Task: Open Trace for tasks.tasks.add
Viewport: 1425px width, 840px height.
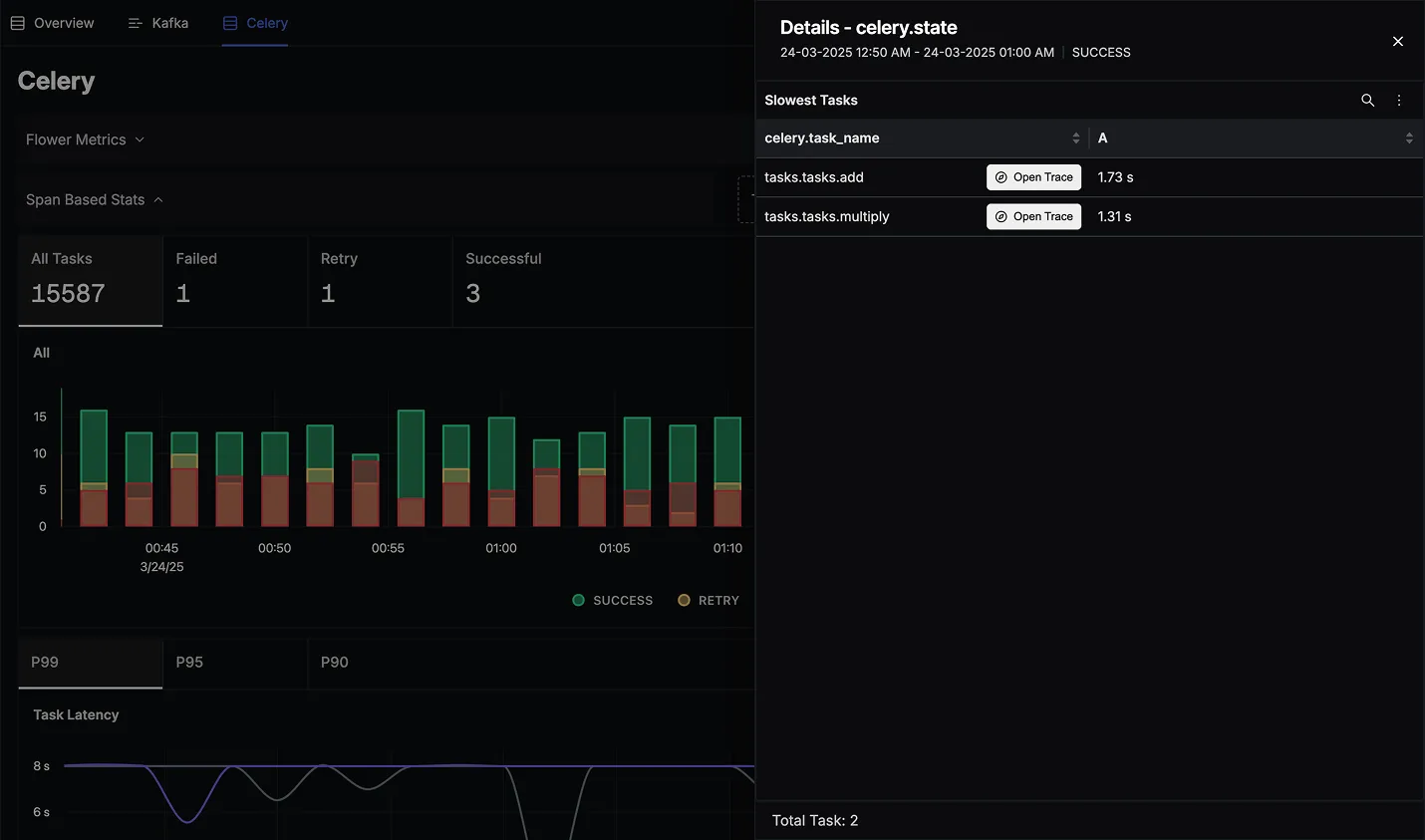Action: pyautogui.click(x=1033, y=177)
